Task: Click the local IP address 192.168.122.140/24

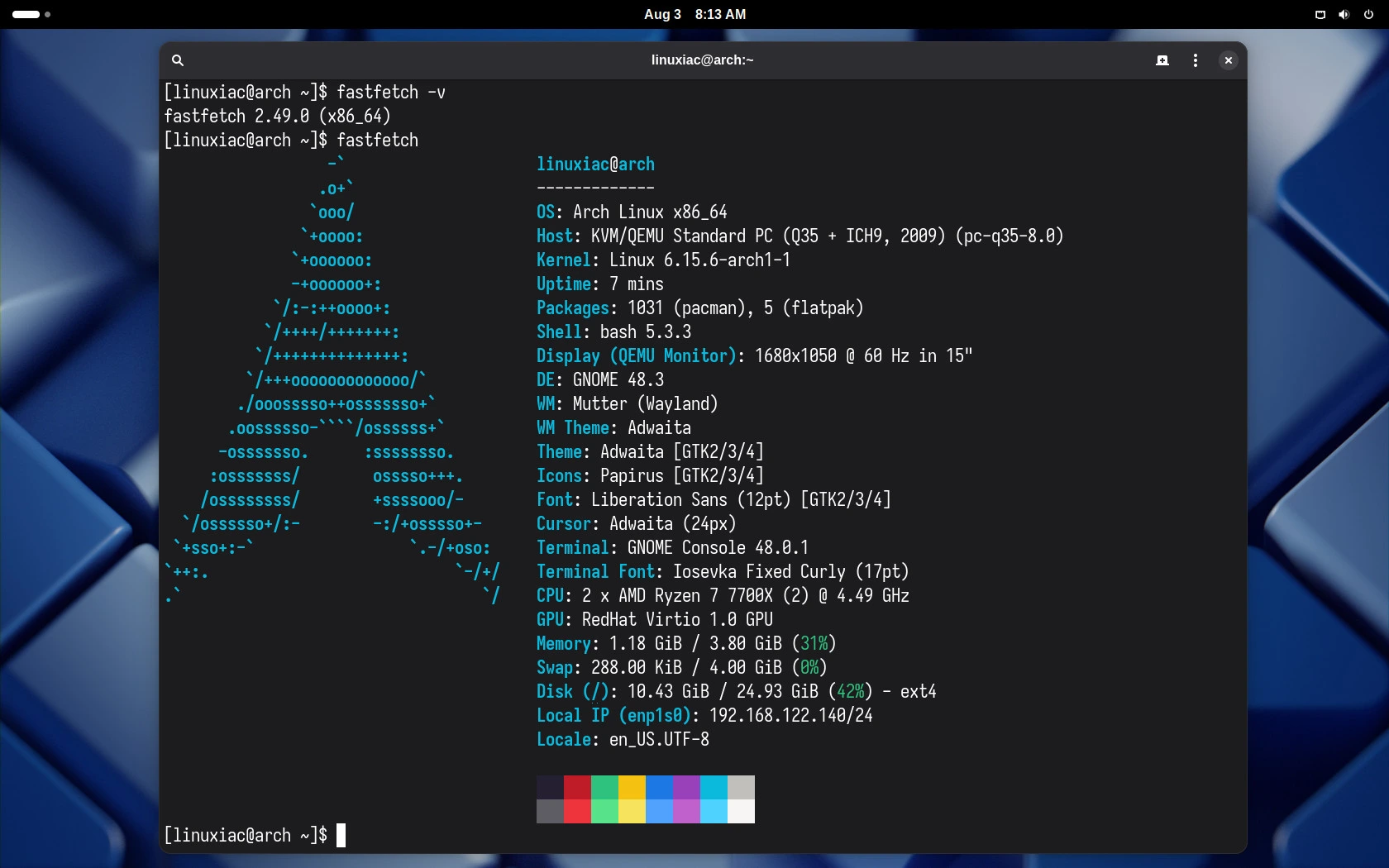Action: 790,716
